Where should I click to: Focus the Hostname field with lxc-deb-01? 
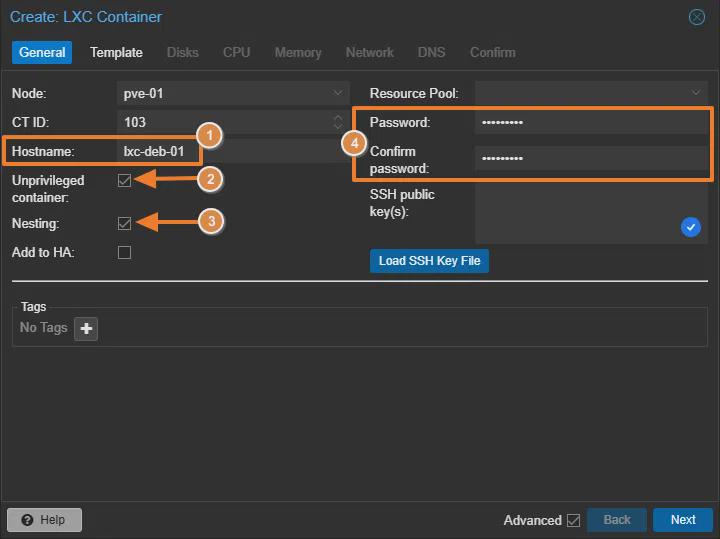tap(233, 151)
